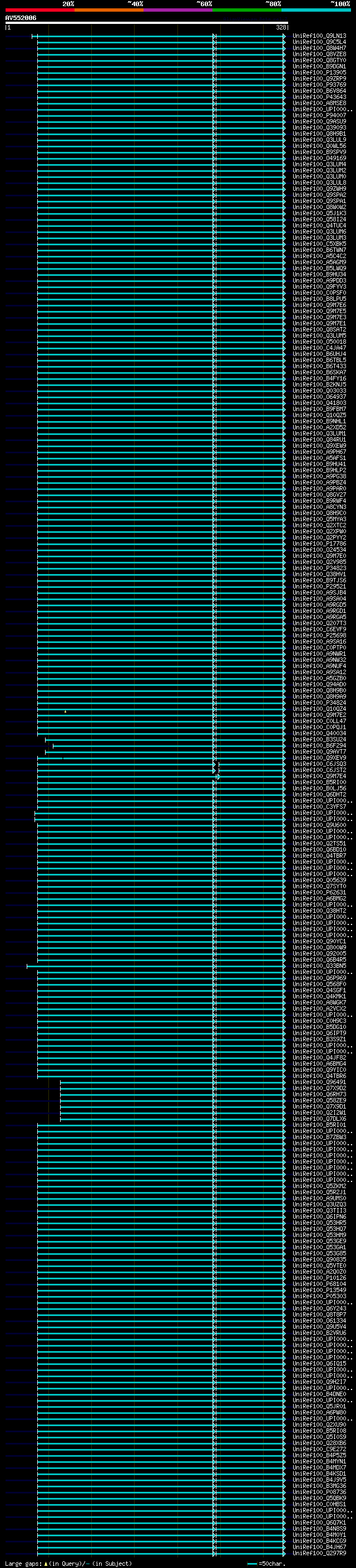
Task: Select hit UniRef100_Q9ZRP9
Action: coord(319,78)
